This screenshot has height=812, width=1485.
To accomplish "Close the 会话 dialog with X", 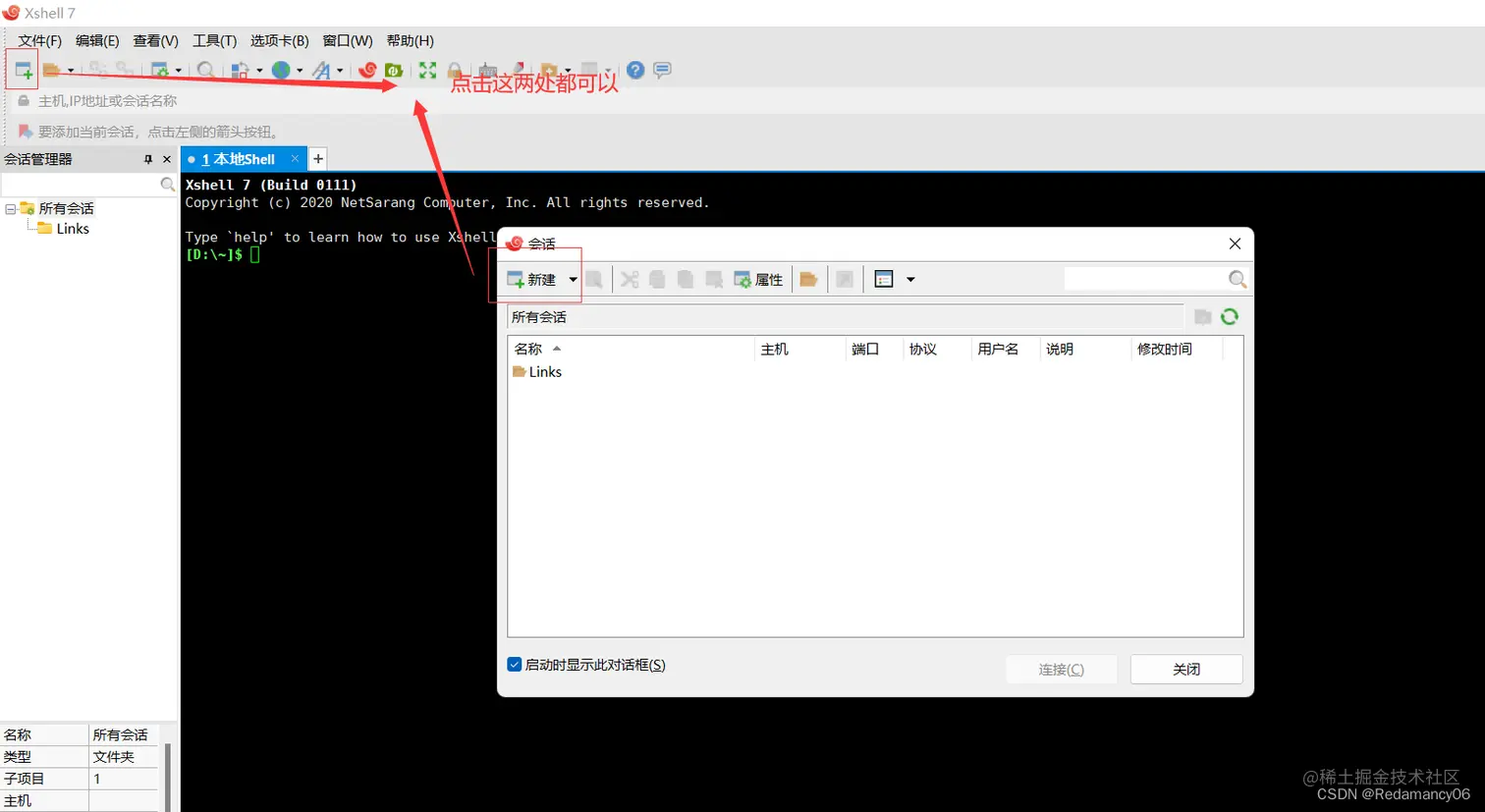I will 1235,244.
